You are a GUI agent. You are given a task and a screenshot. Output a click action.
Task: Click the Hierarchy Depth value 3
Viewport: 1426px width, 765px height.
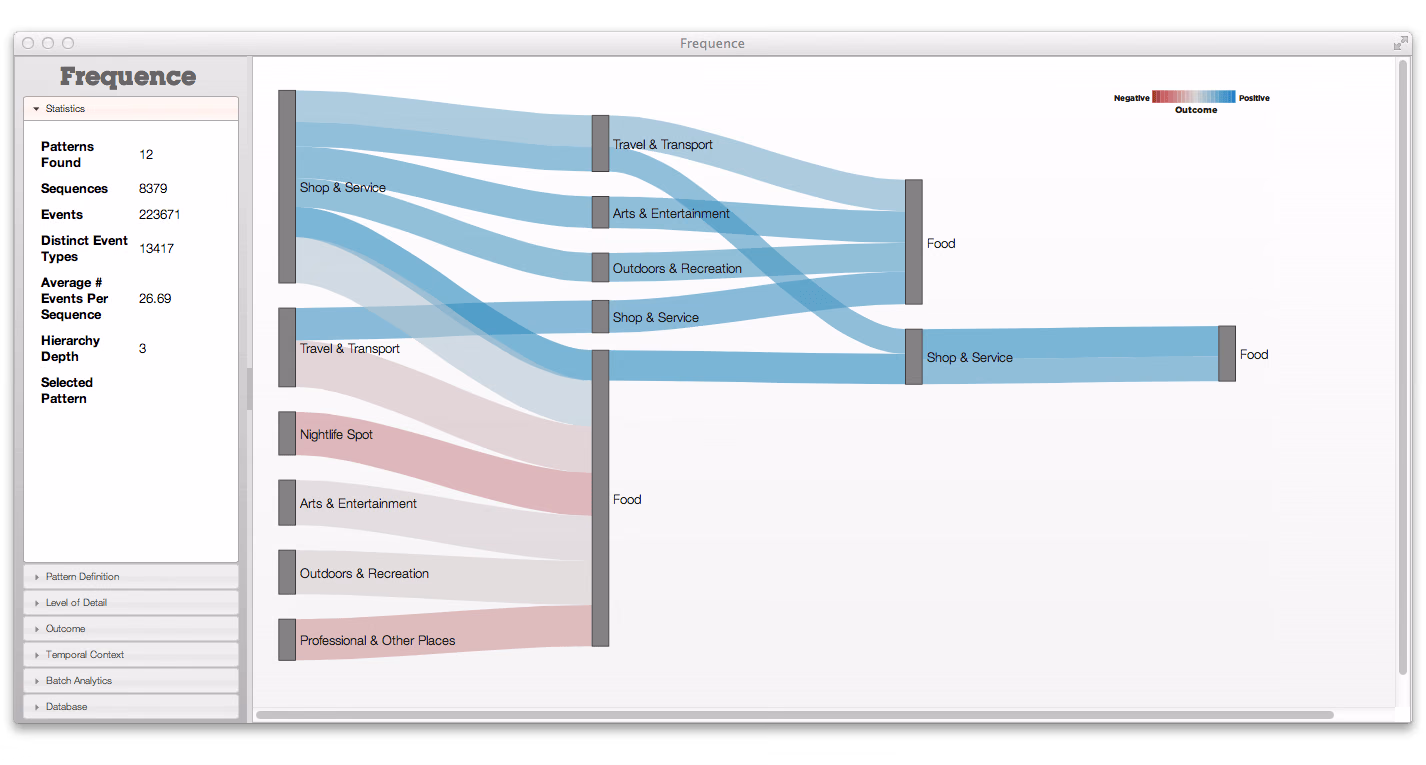click(143, 348)
